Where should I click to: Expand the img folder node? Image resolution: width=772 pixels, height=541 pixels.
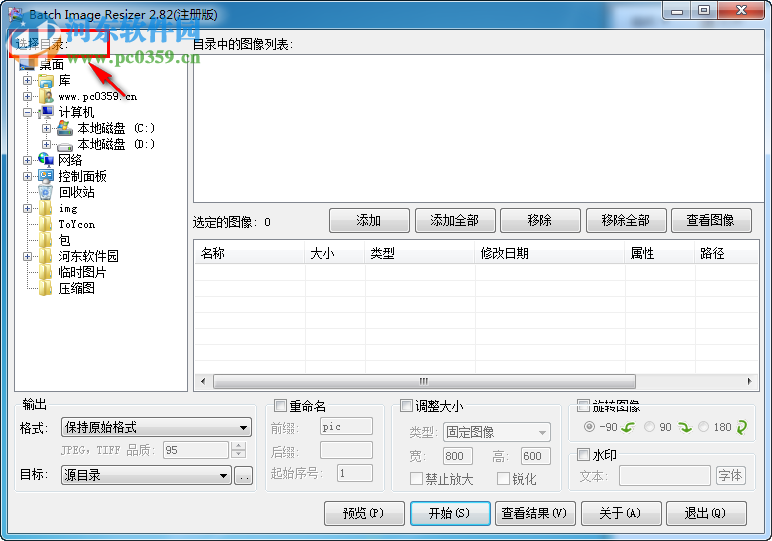28,209
